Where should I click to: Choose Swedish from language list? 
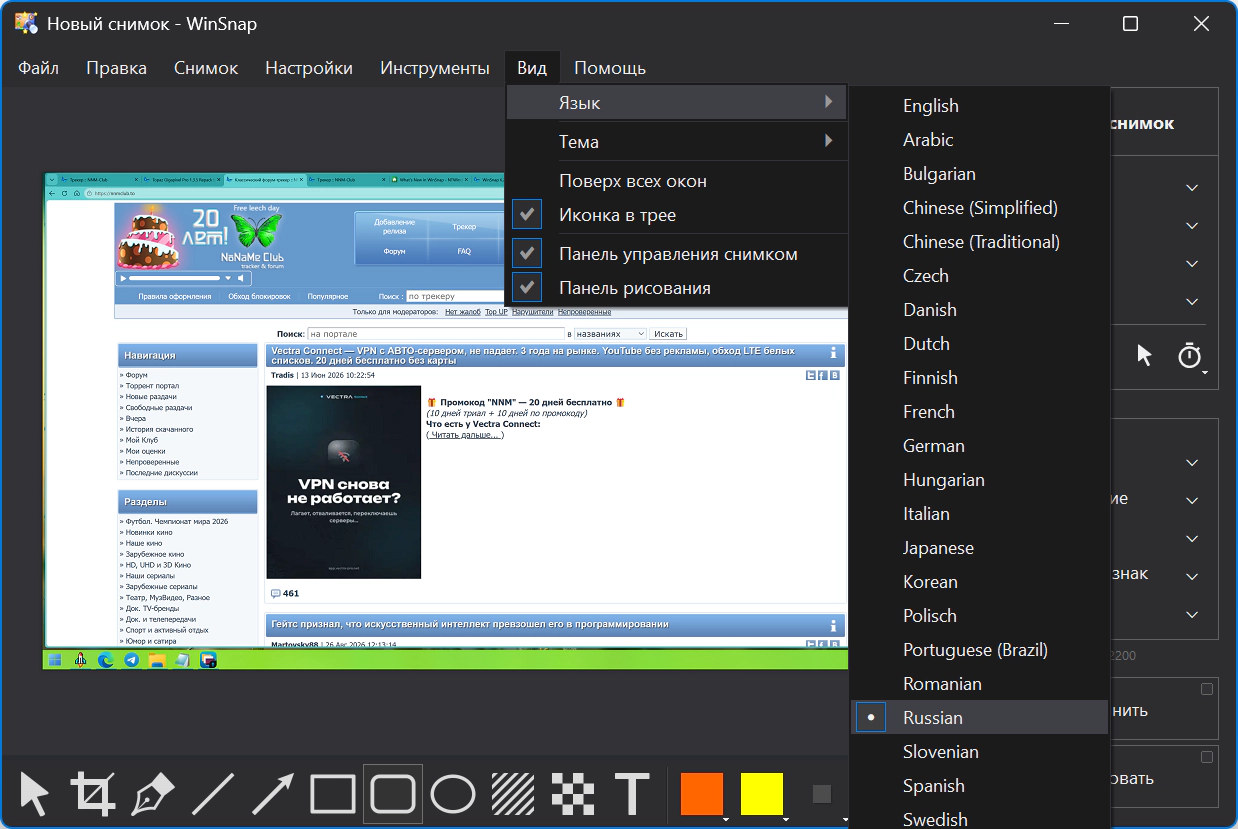979,816
